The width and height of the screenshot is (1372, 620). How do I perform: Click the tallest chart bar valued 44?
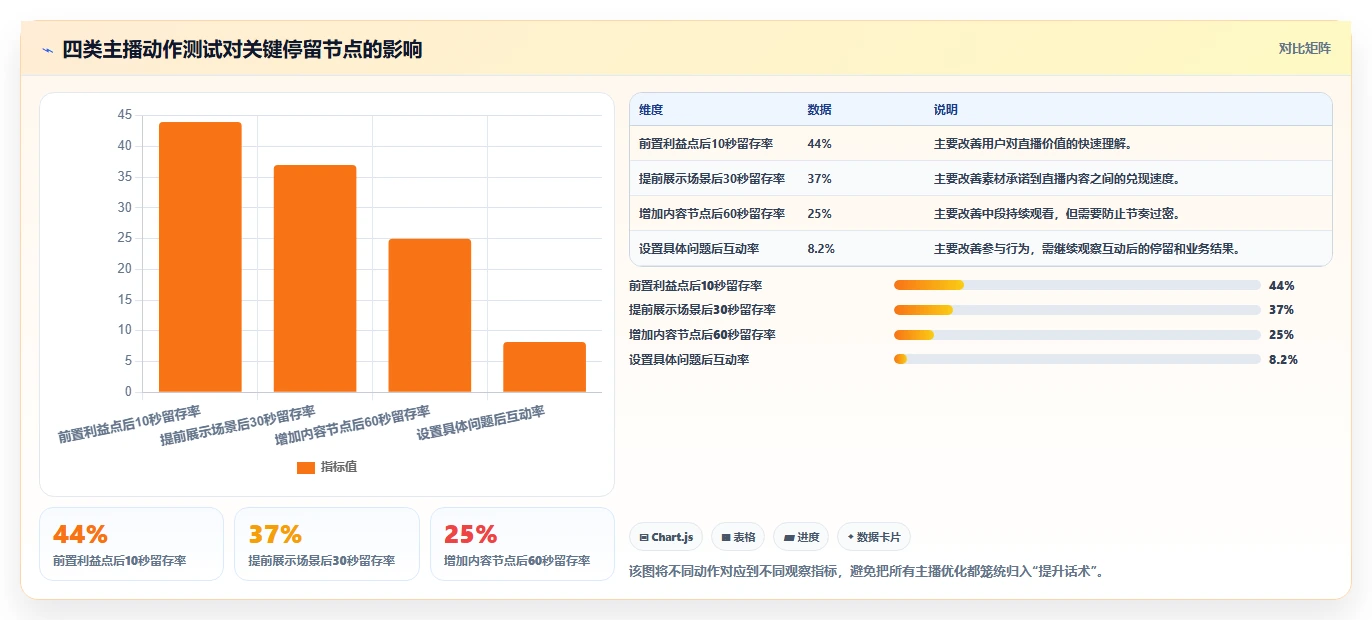(x=200, y=257)
